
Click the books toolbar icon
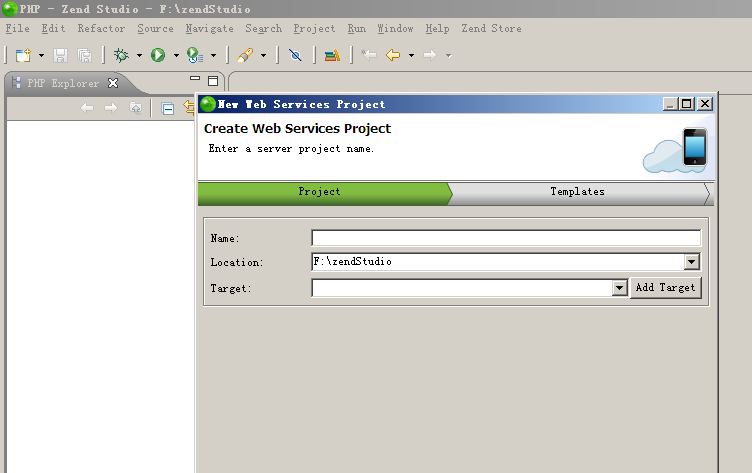(x=332, y=56)
